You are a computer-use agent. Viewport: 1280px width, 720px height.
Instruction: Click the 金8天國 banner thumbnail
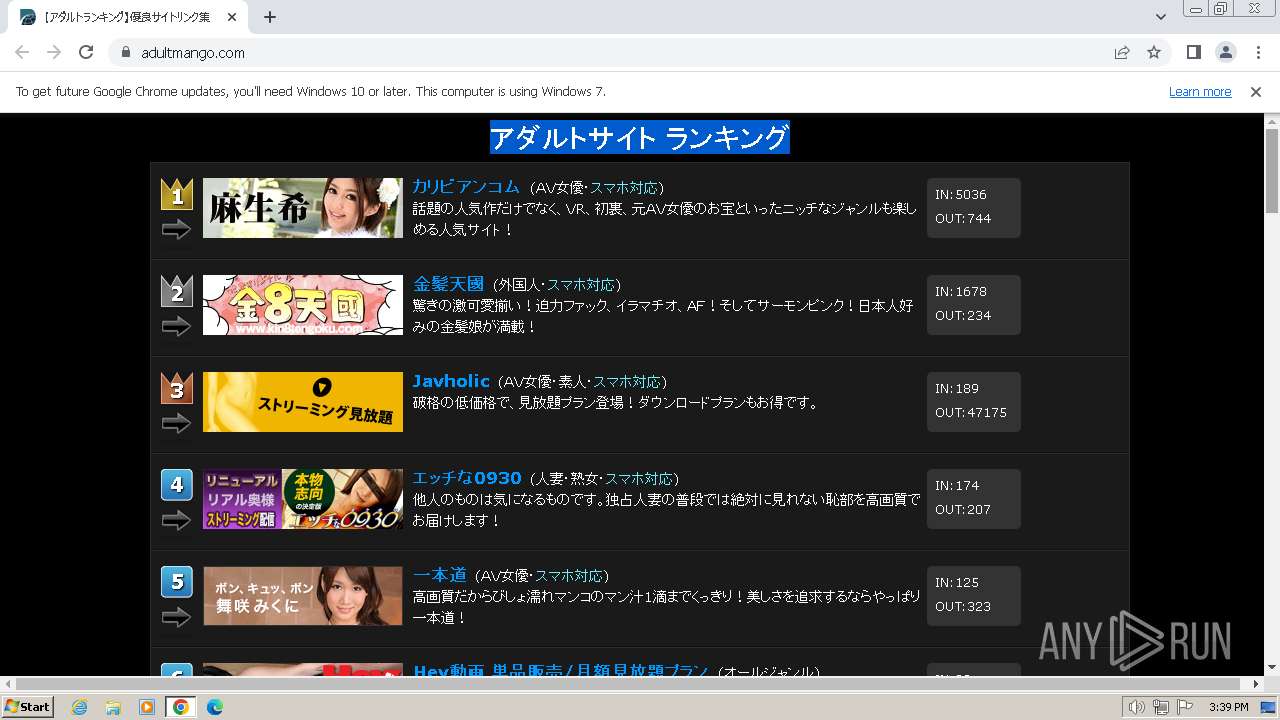click(x=303, y=305)
